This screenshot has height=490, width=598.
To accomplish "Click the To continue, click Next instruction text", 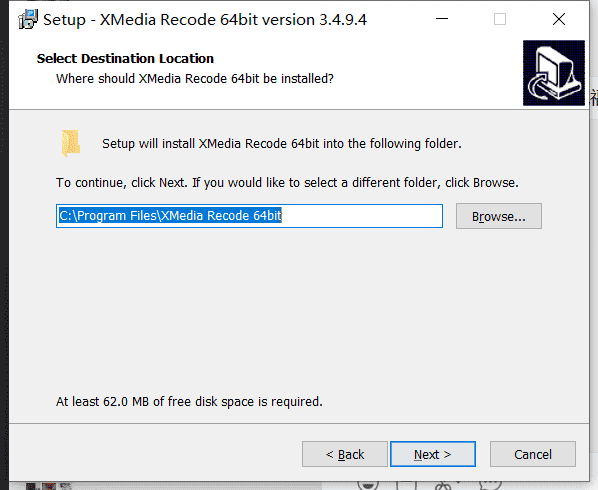I will coord(287,183).
